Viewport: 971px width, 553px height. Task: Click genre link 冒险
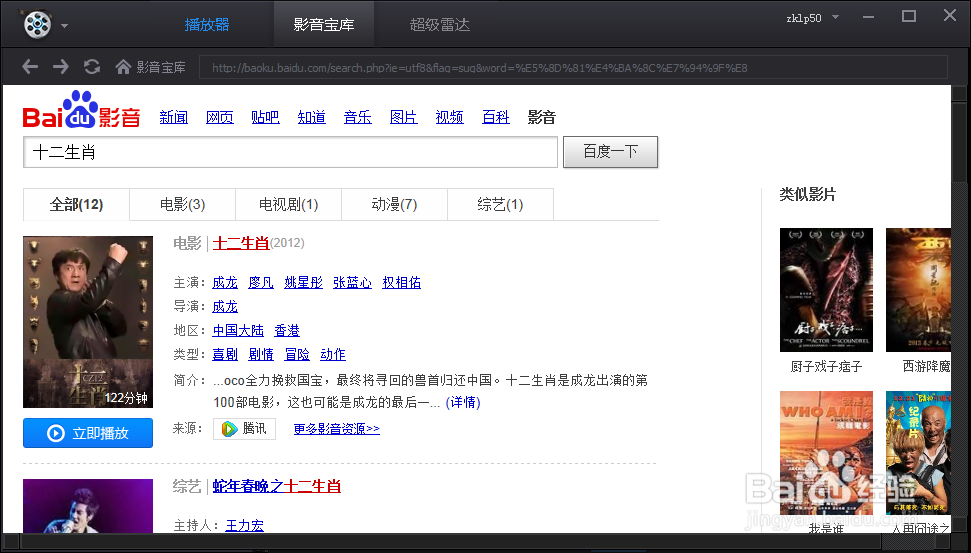[x=297, y=354]
